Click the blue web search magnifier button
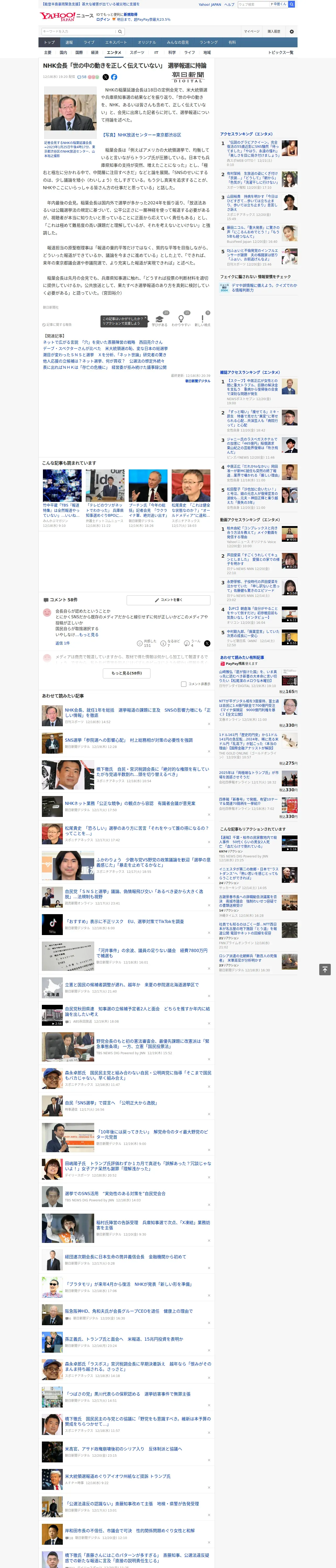 292,4
